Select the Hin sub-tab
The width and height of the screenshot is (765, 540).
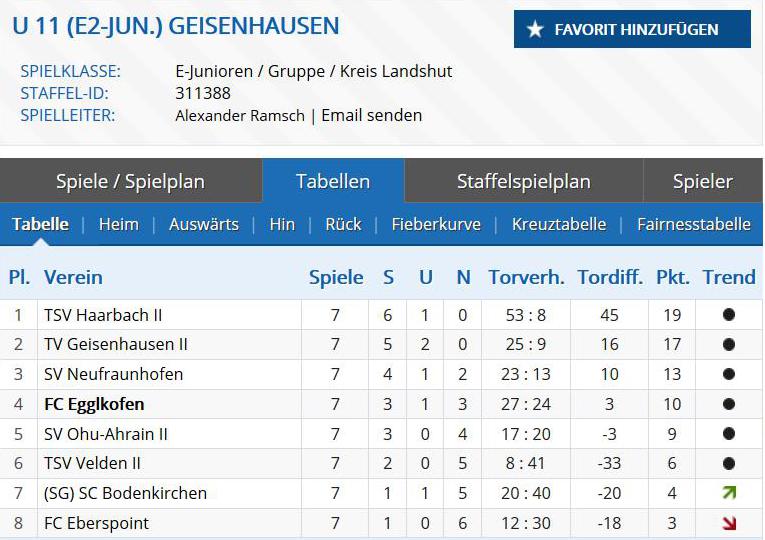pyautogui.click(x=282, y=224)
